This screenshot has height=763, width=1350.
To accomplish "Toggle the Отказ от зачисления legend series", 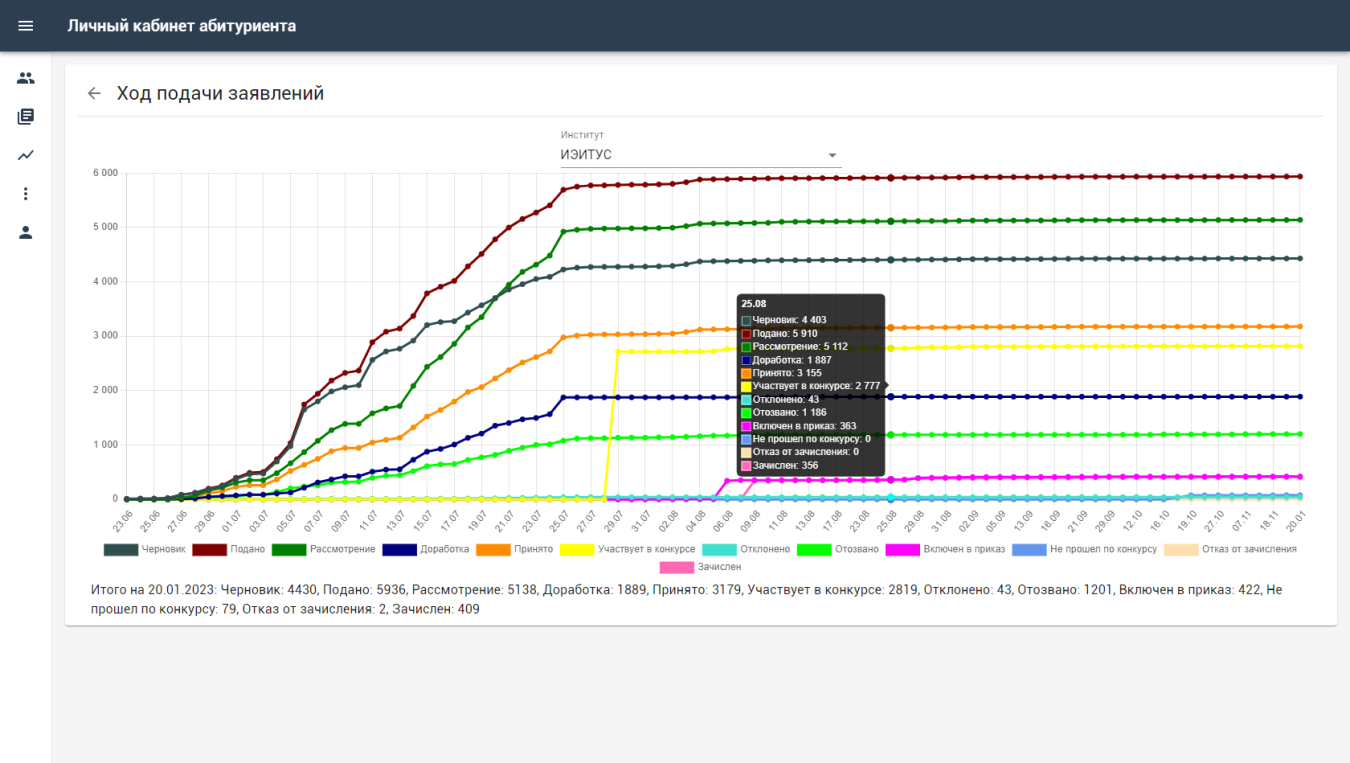I will point(1230,549).
